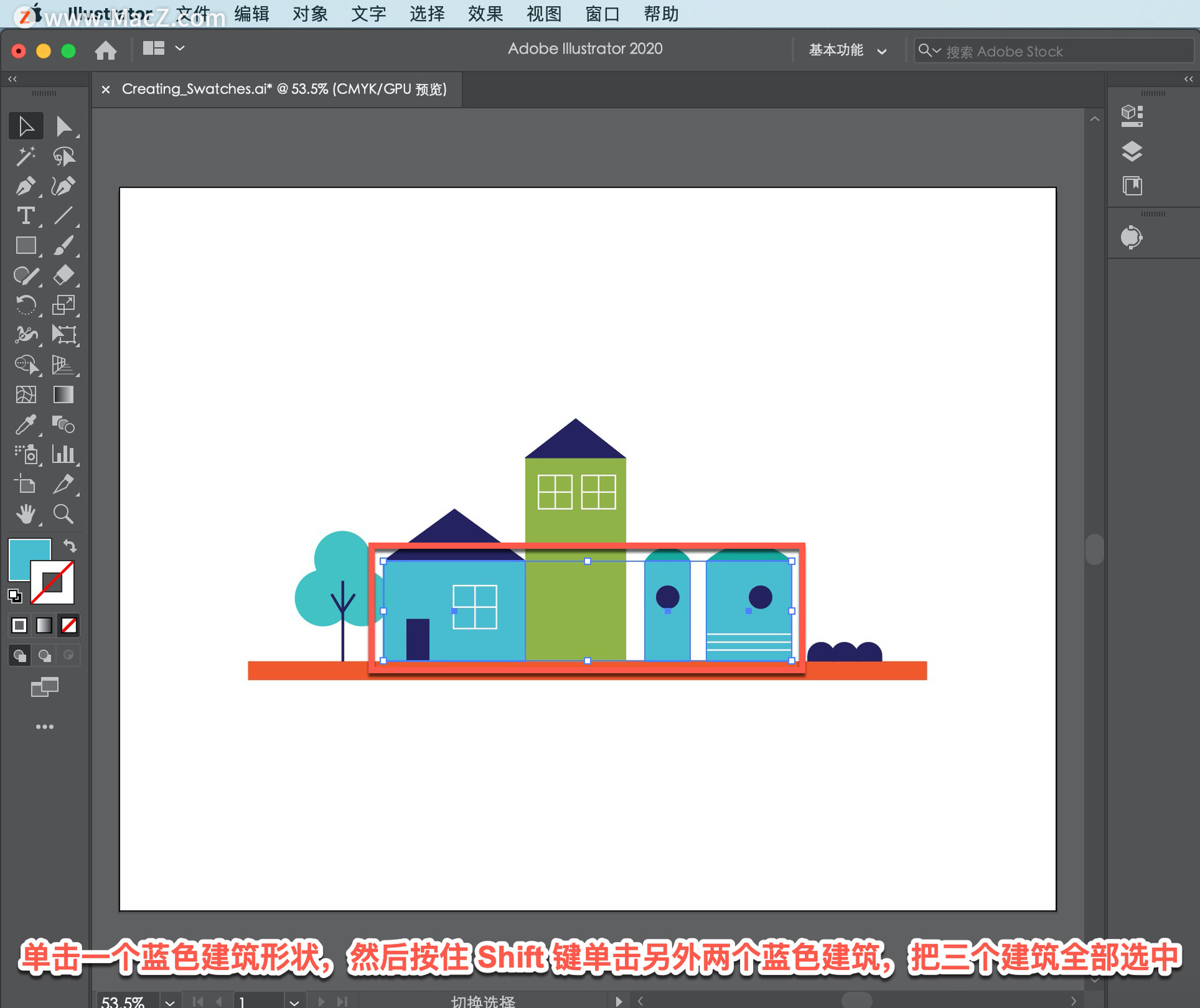Swap fill and stroke arrow
This screenshot has height=1008, width=1200.
coord(70,546)
